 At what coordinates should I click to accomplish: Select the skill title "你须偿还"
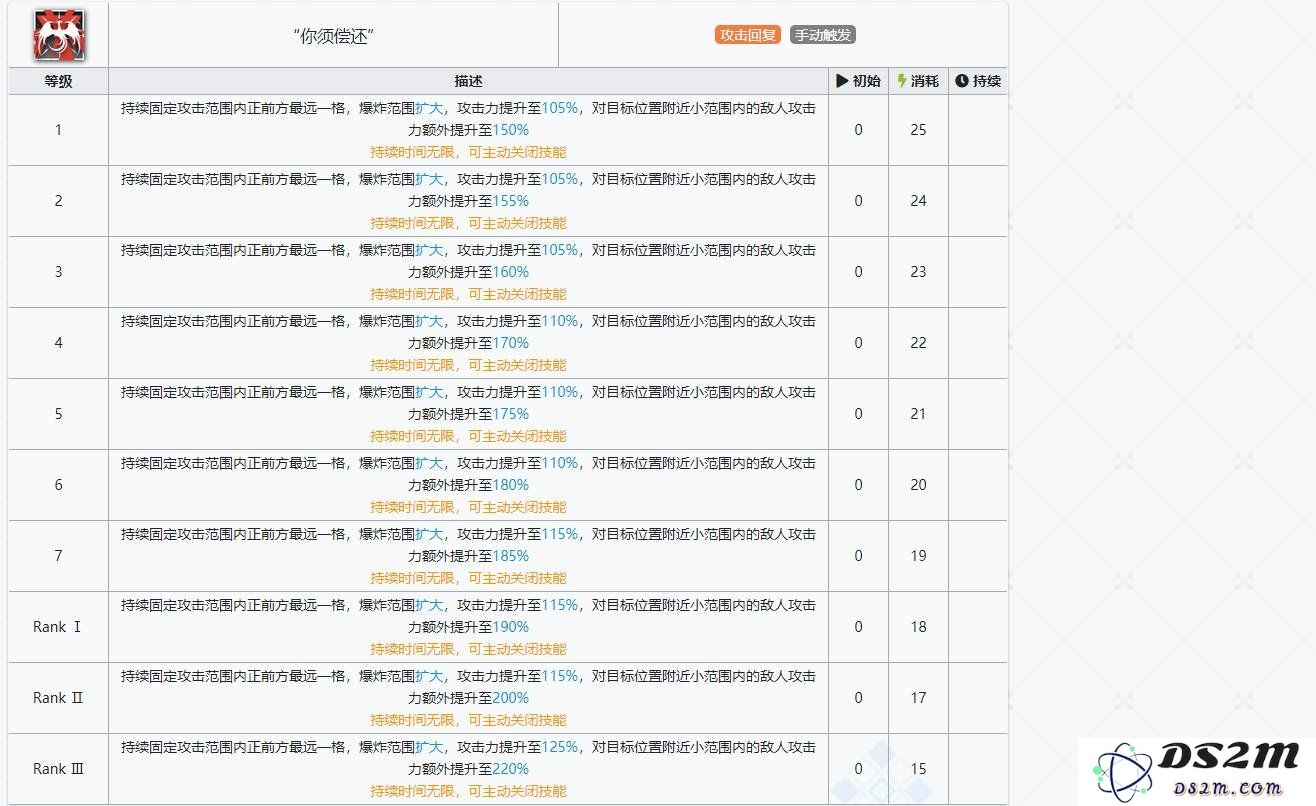tap(333, 36)
